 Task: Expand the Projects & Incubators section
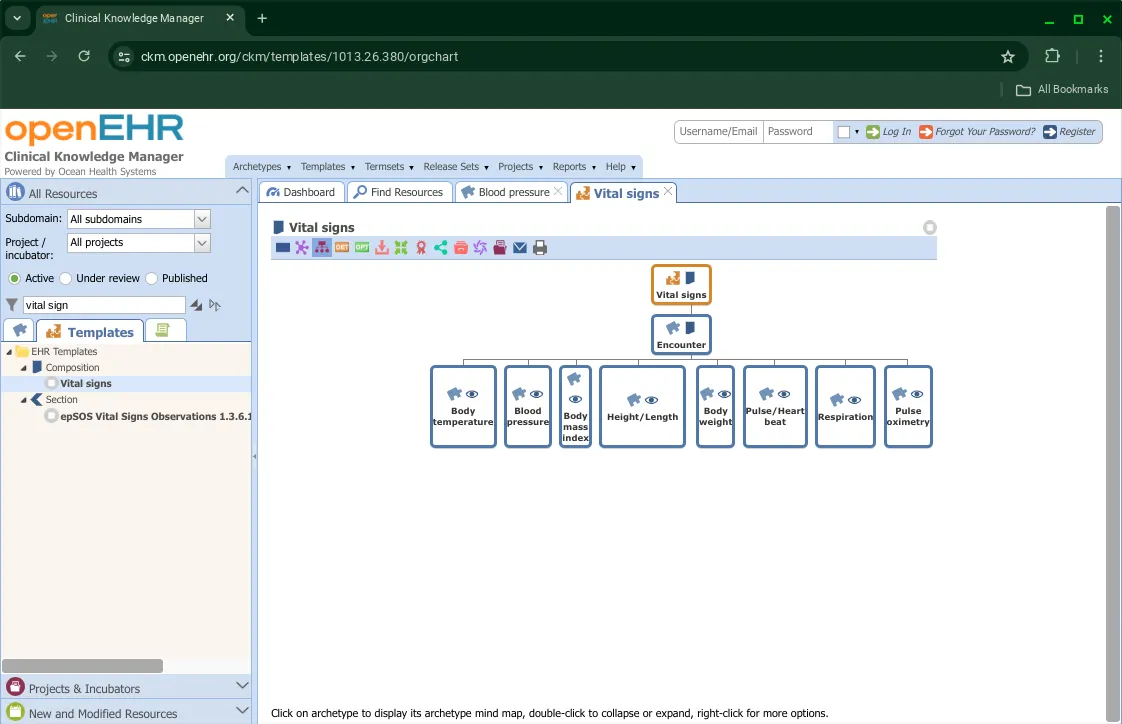[240, 687]
